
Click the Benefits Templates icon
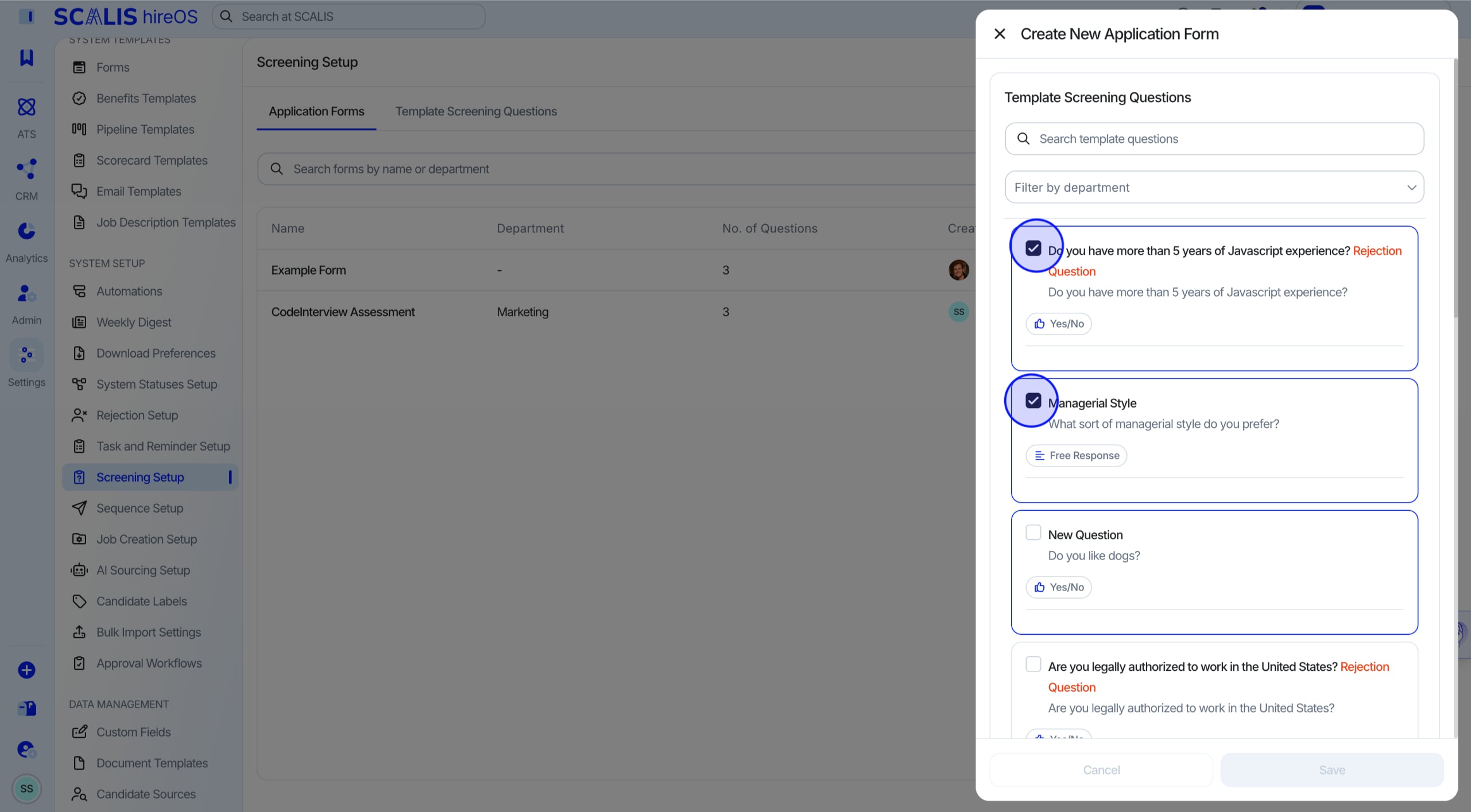pyautogui.click(x=79, y=98)
